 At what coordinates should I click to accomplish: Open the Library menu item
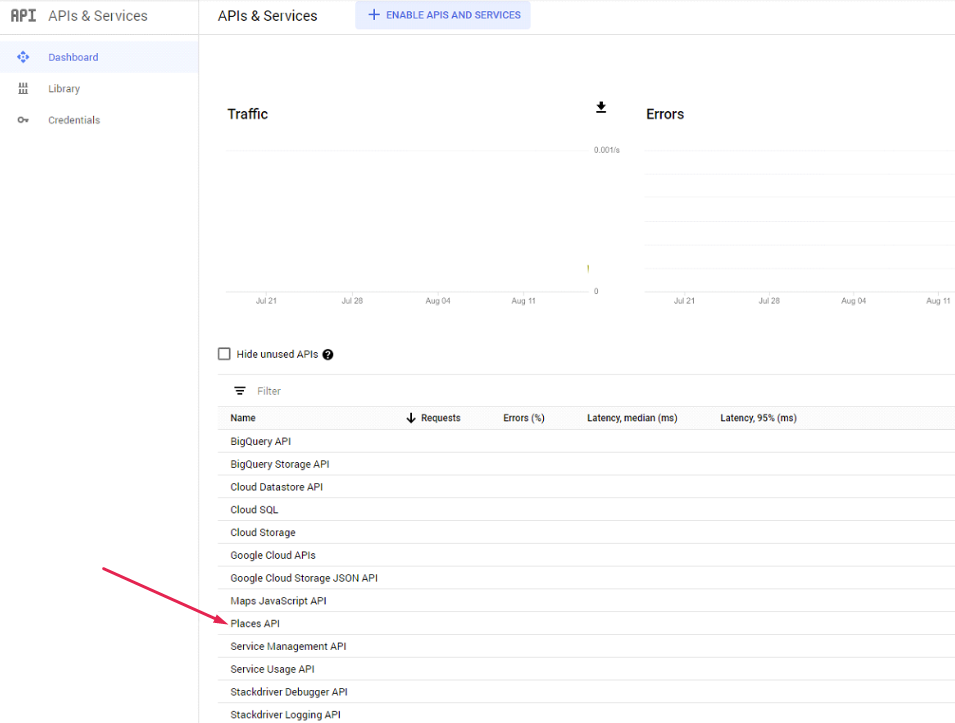(x=64, y=89)
